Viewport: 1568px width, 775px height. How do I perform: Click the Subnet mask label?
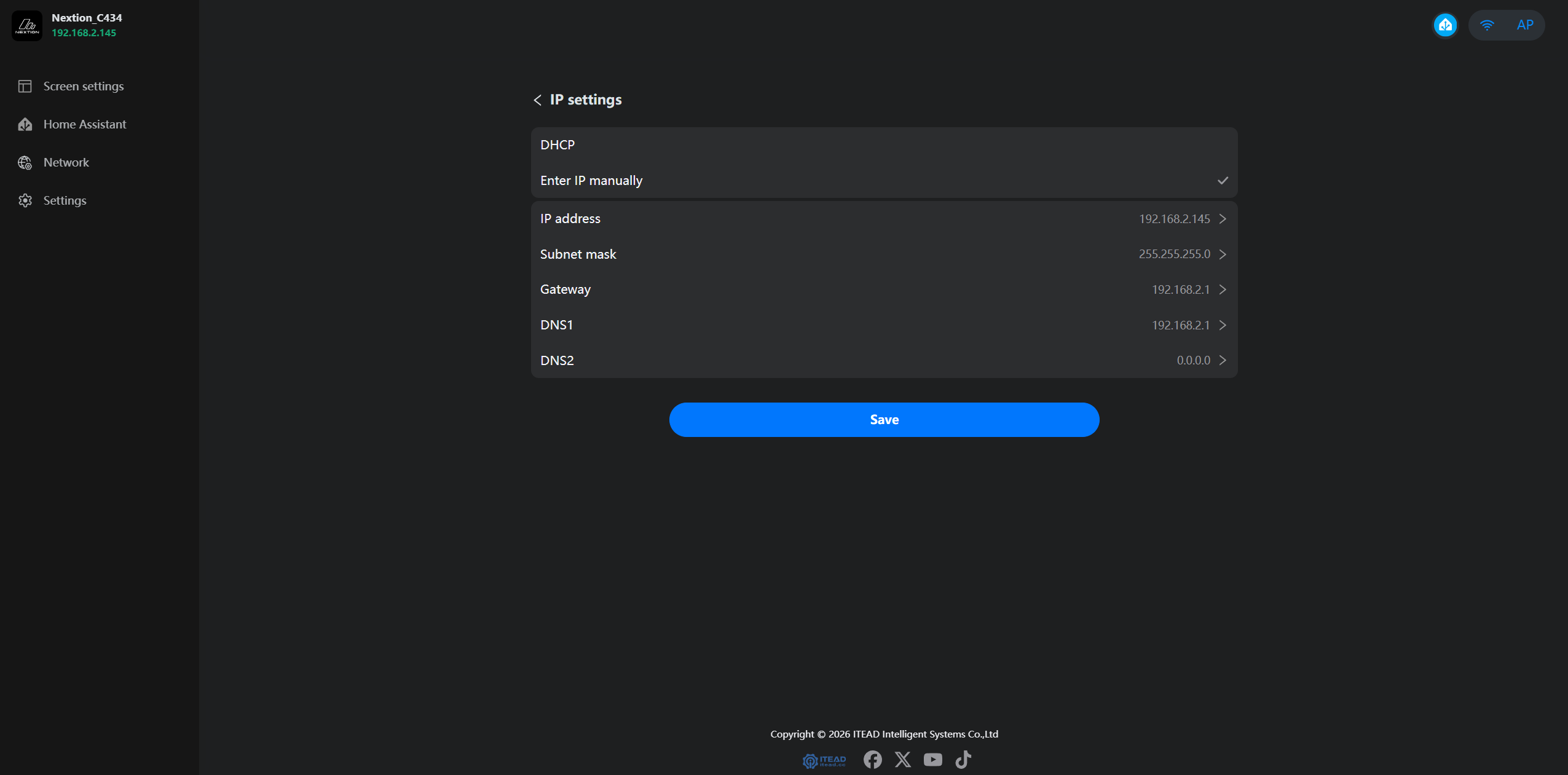pos(578,254)
